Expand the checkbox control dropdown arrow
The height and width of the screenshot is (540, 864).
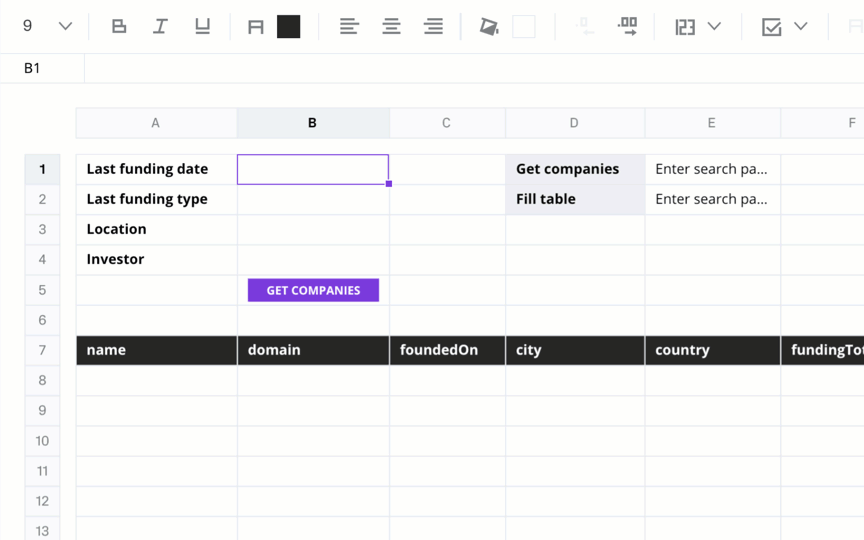pos(801,26)
